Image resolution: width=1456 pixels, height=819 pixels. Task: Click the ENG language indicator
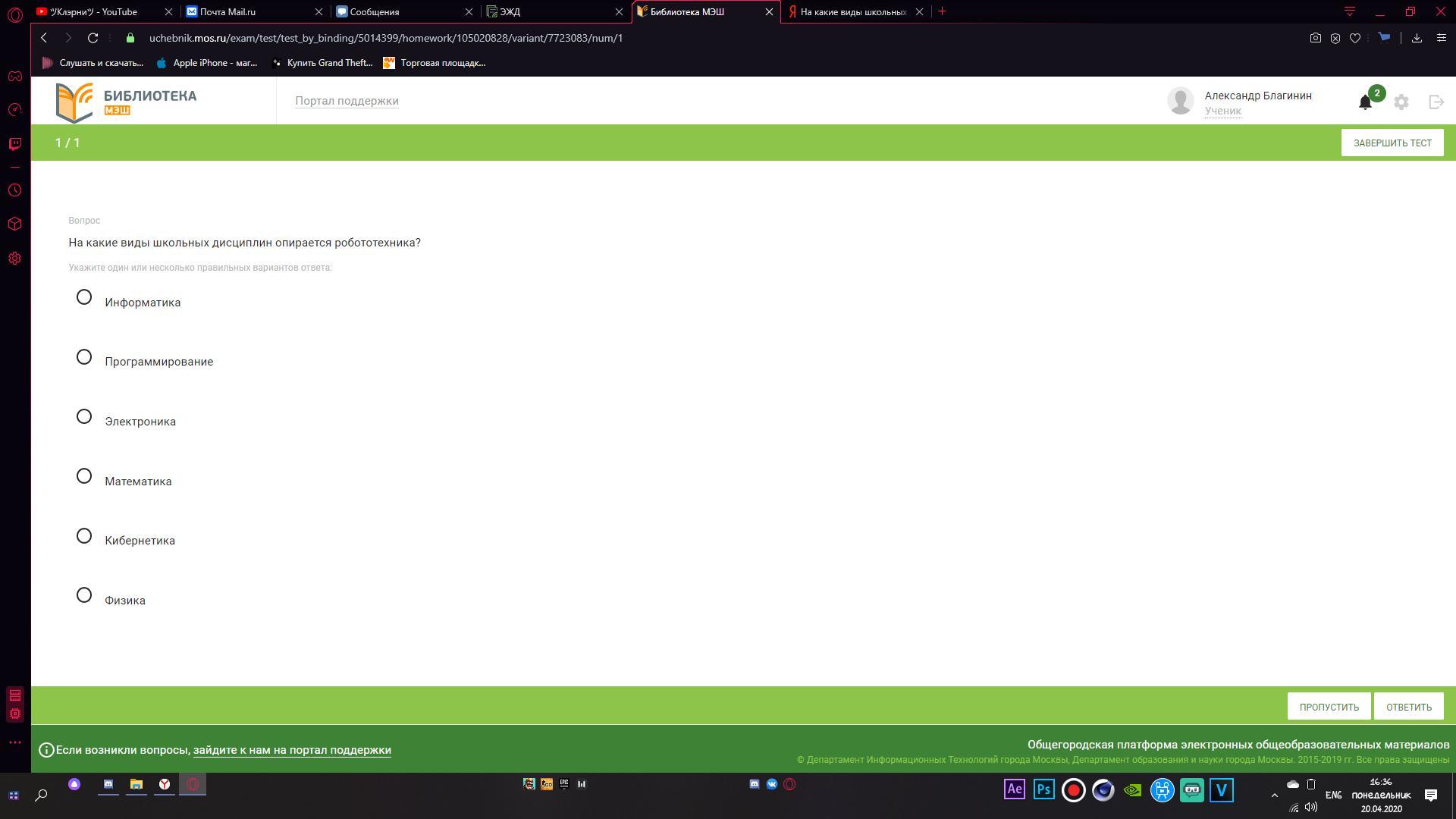pyautogui.click(x=1333, y=795)
